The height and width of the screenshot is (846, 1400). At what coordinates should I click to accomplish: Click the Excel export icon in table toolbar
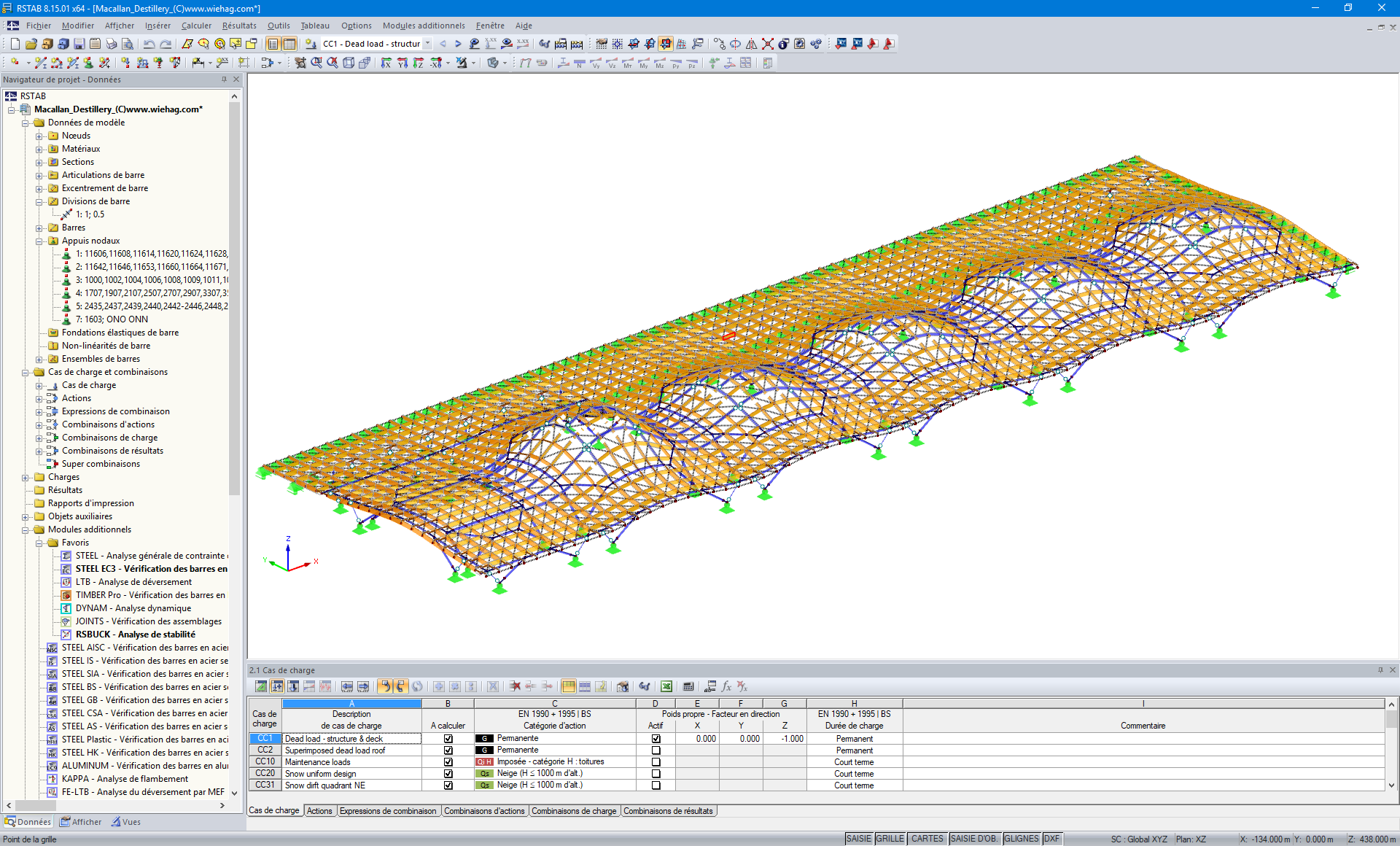click(666, 686)
